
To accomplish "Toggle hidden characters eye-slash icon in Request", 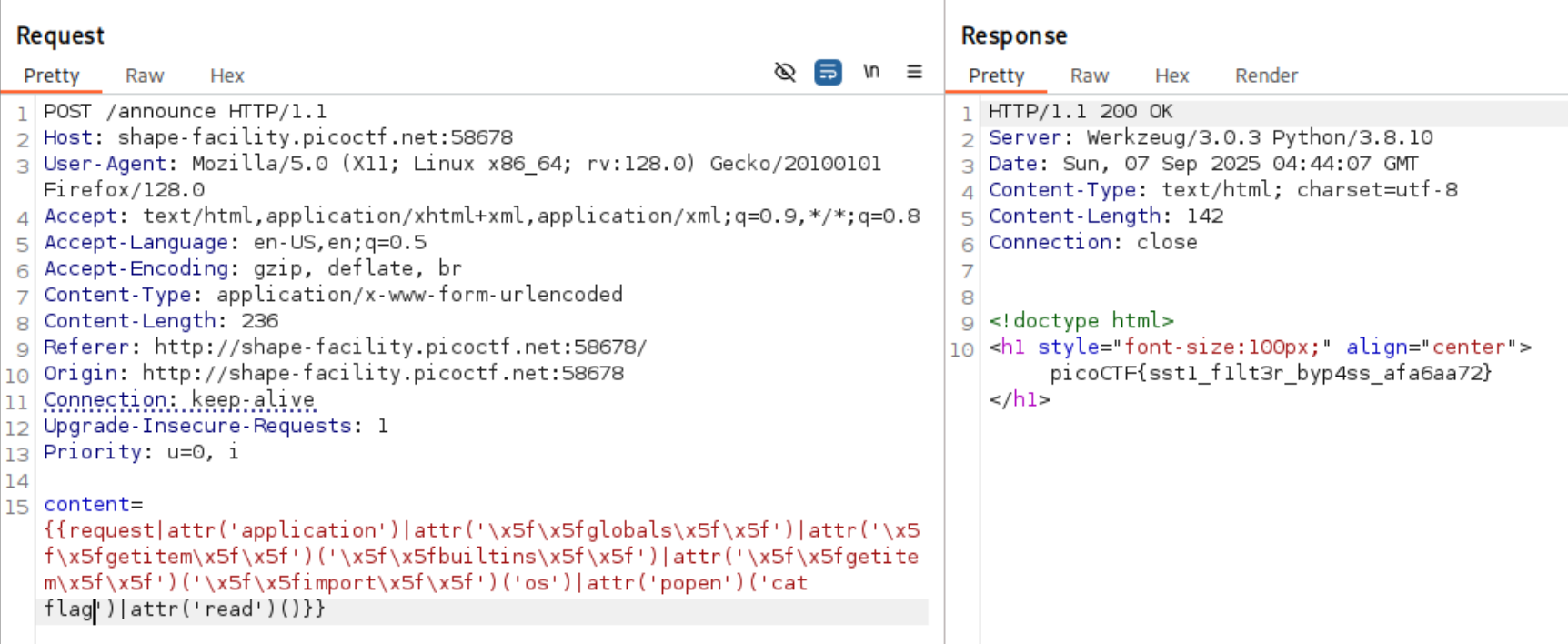I will pyautogui.click(x=785, y=72).
